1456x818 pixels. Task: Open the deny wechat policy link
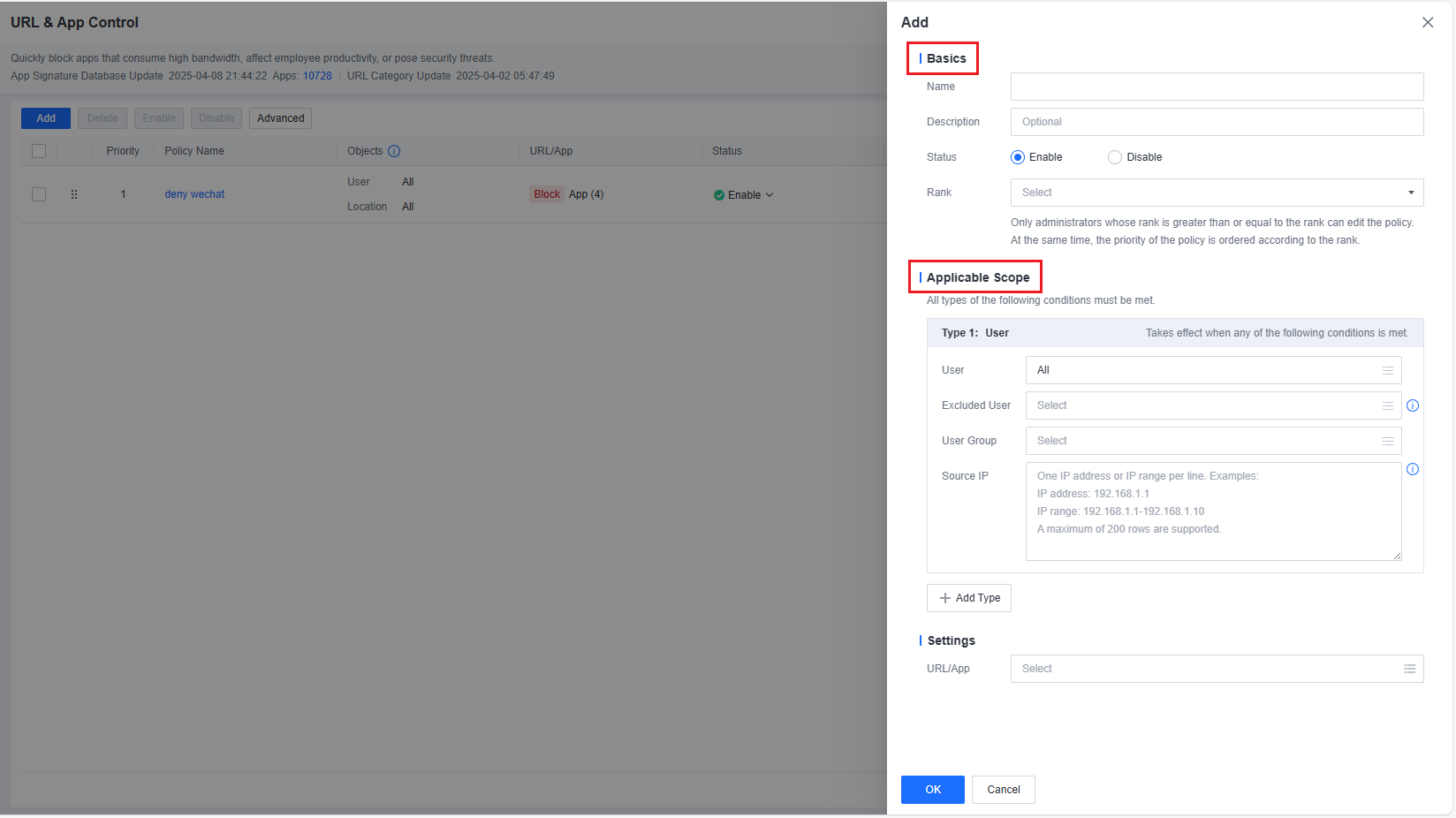point(194,194)
